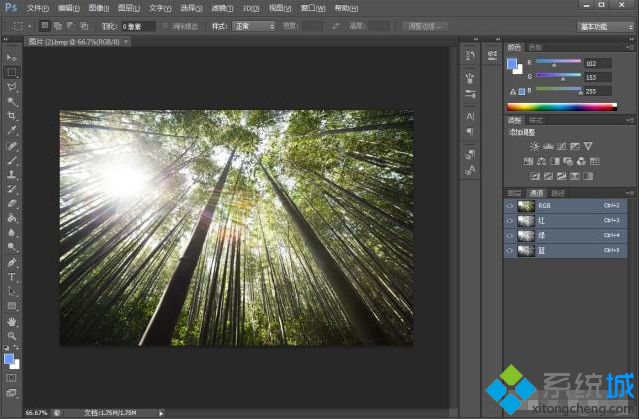Swap foreground and background colors

click(16, 347)
